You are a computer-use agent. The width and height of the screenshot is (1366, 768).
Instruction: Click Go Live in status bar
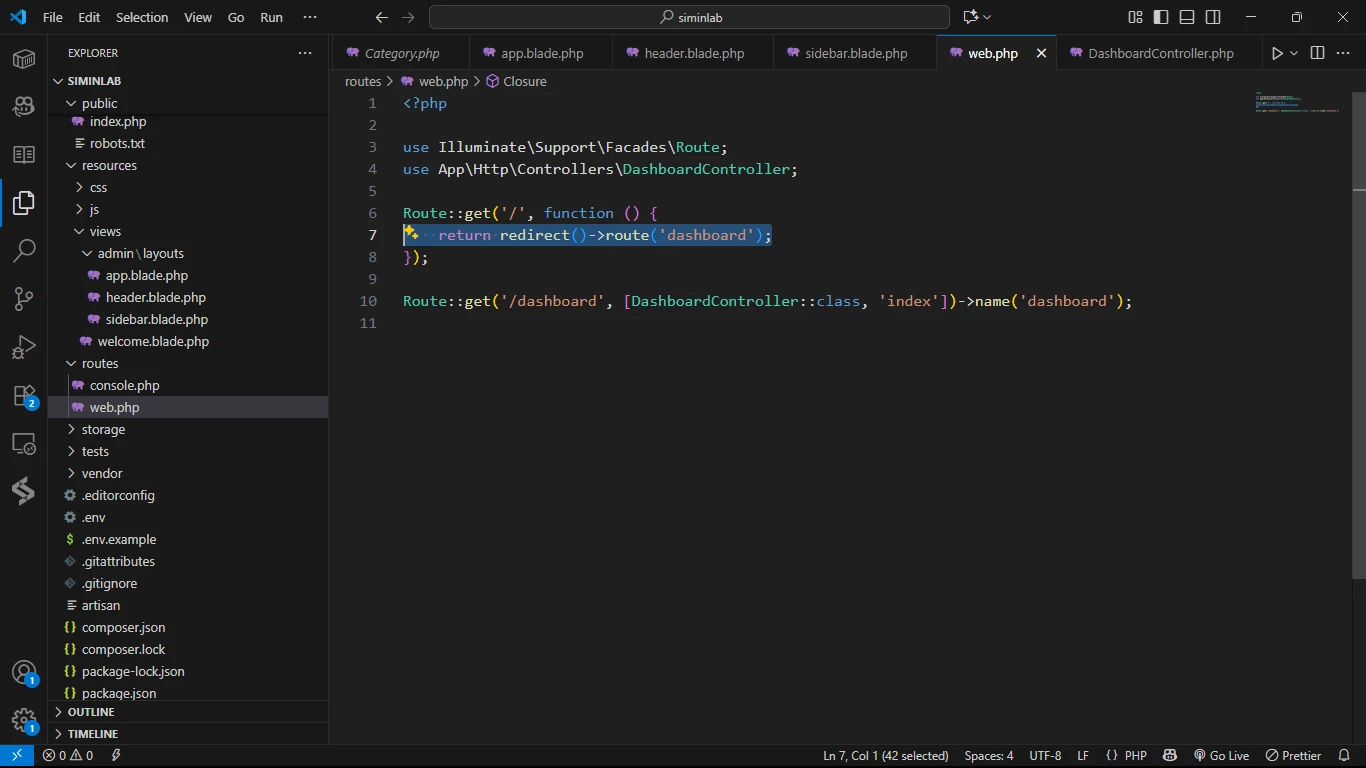(x=1221, y=756)
